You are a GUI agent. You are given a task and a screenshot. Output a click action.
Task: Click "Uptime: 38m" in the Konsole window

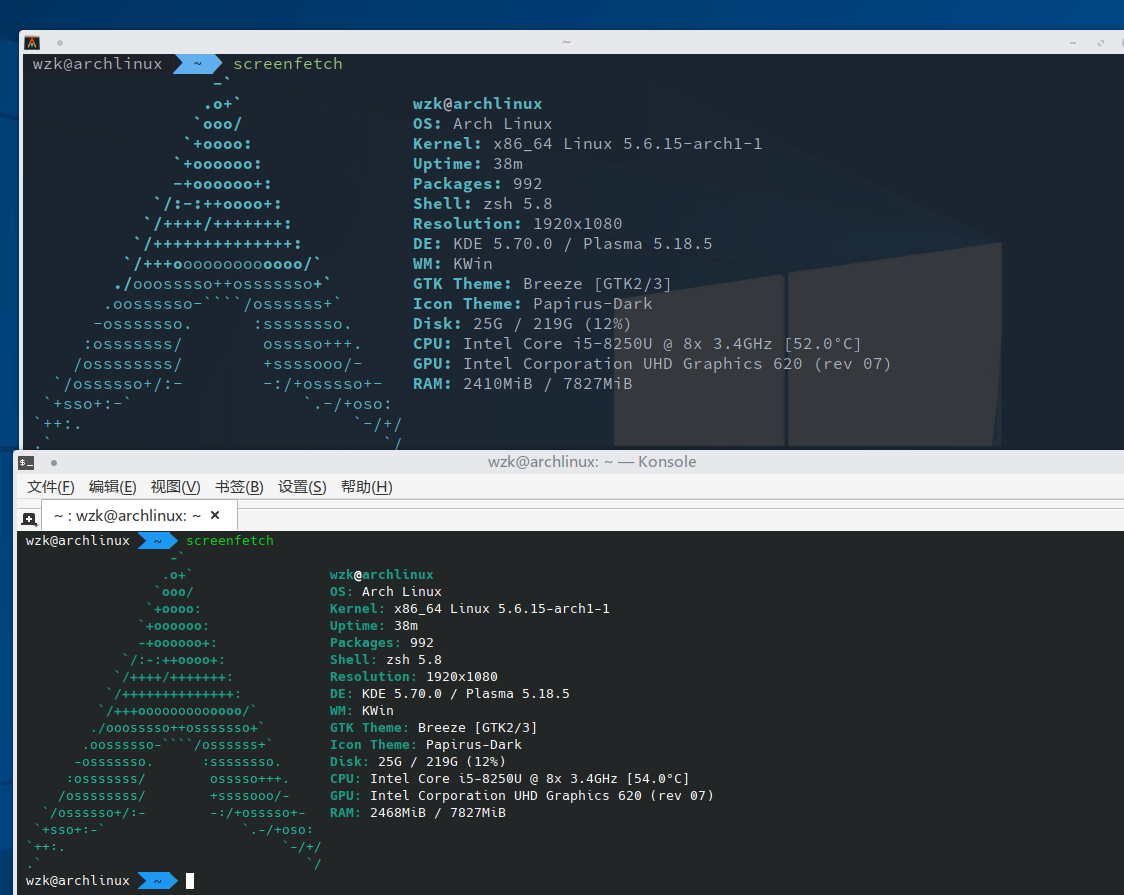pyautogui.click(x=373, y=626)
